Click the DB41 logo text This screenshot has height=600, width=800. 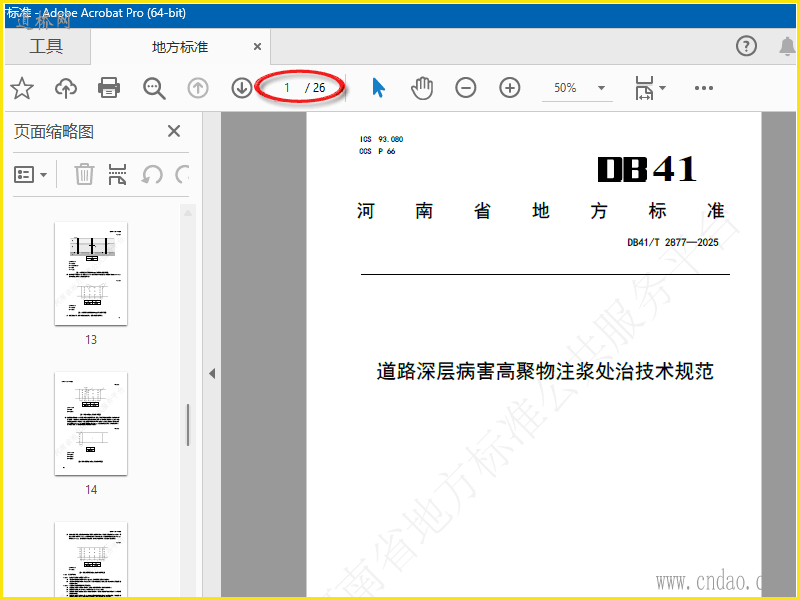pyautogui.click(x=646, y=169)
